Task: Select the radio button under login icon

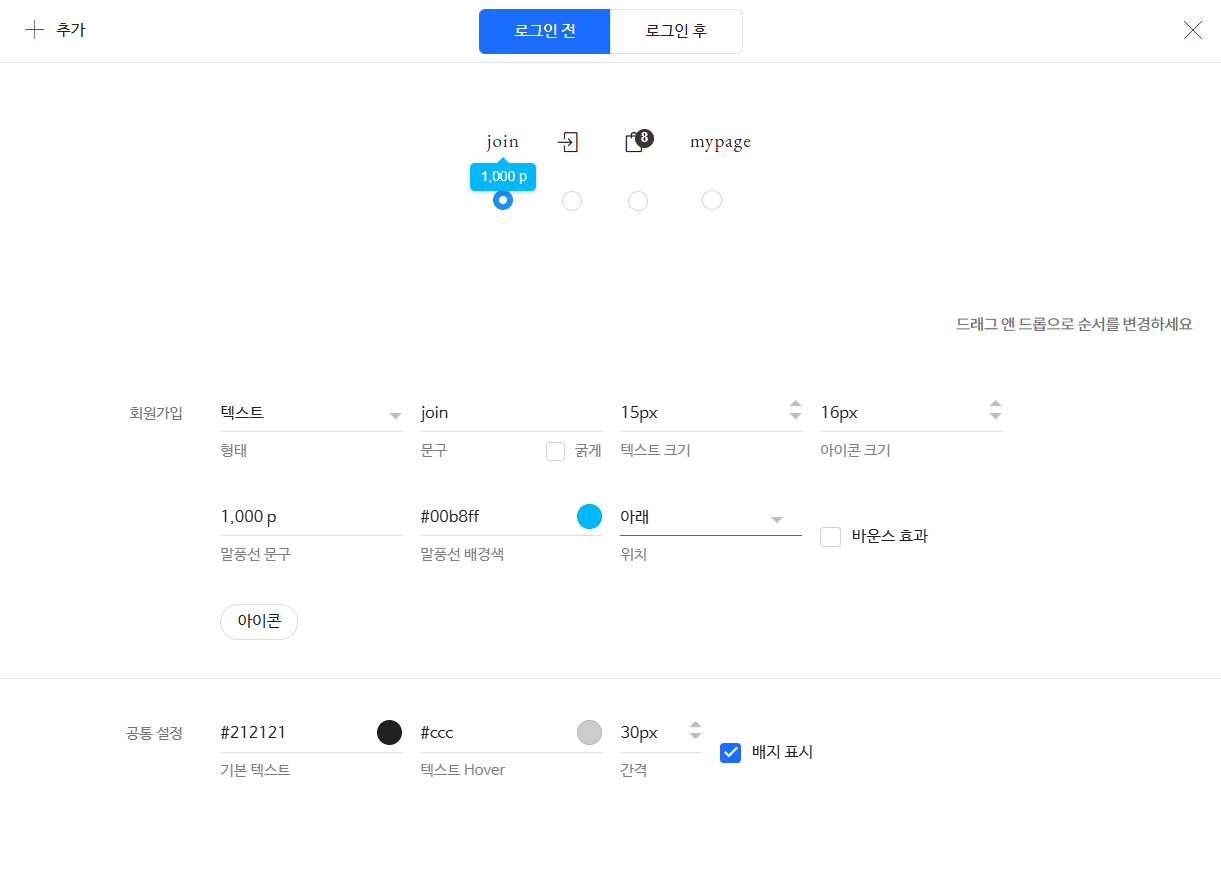Action: tap(572, 201)
